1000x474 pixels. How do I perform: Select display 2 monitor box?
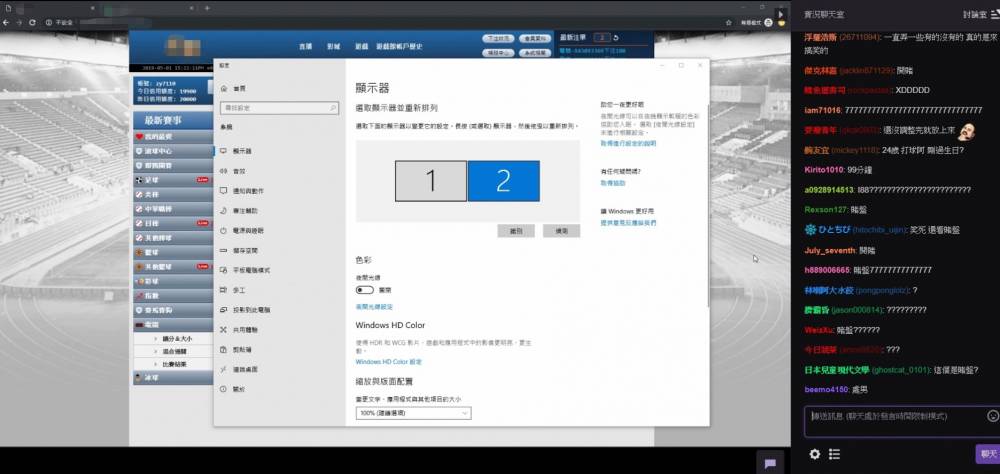click(x=504, y=181)
